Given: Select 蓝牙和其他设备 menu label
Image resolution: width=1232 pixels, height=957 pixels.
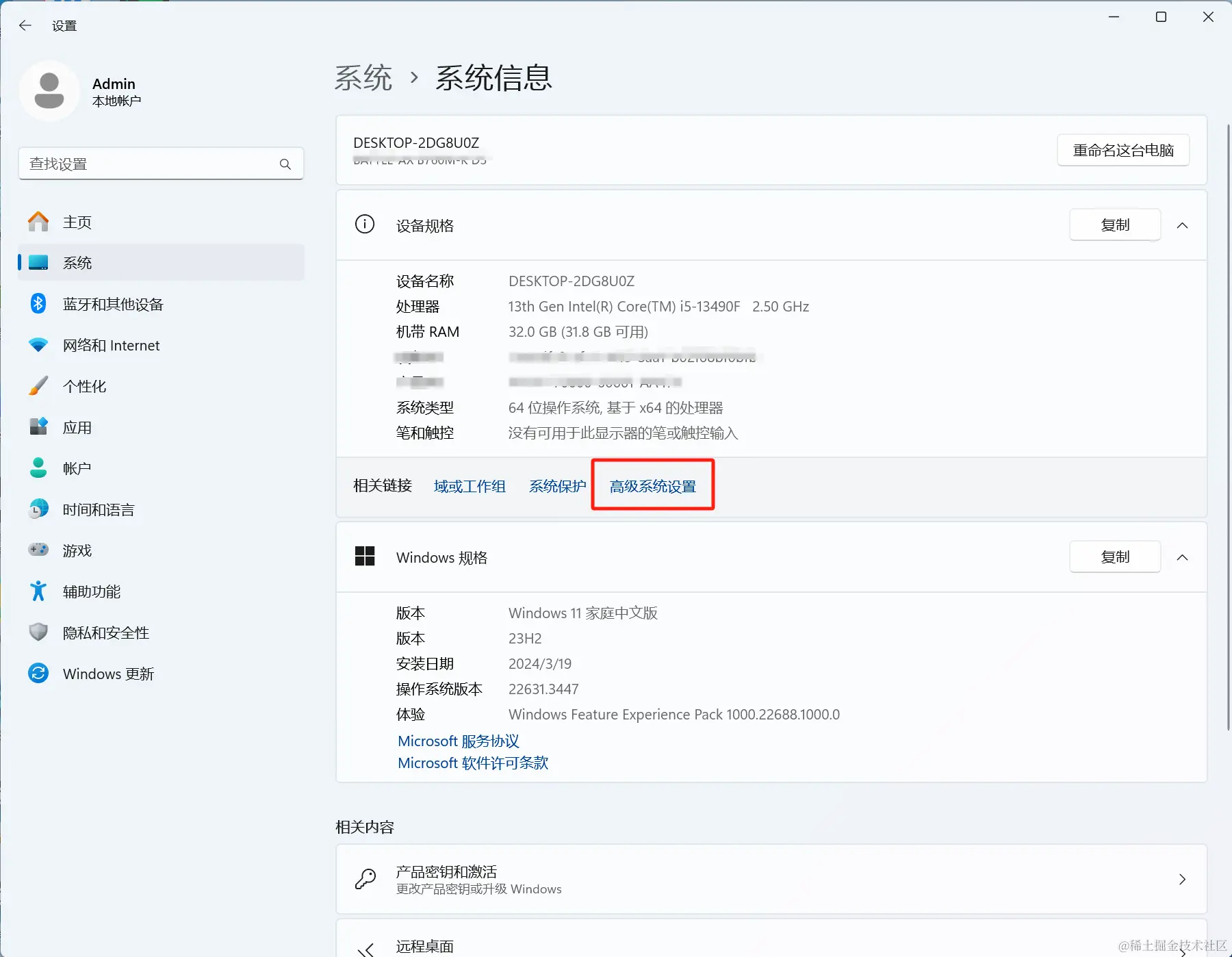Looking at the screenshot, I should point(113,305).
